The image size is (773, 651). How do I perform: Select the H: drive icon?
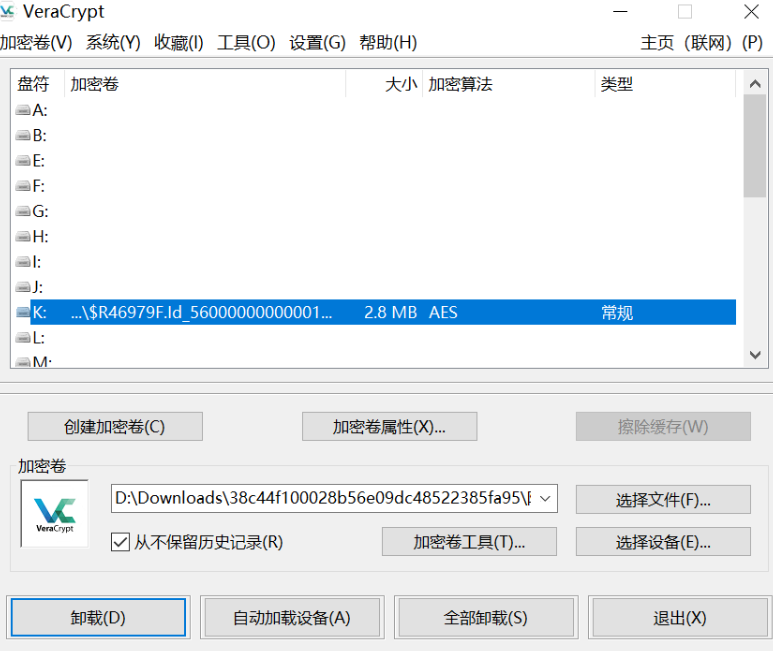23,237
